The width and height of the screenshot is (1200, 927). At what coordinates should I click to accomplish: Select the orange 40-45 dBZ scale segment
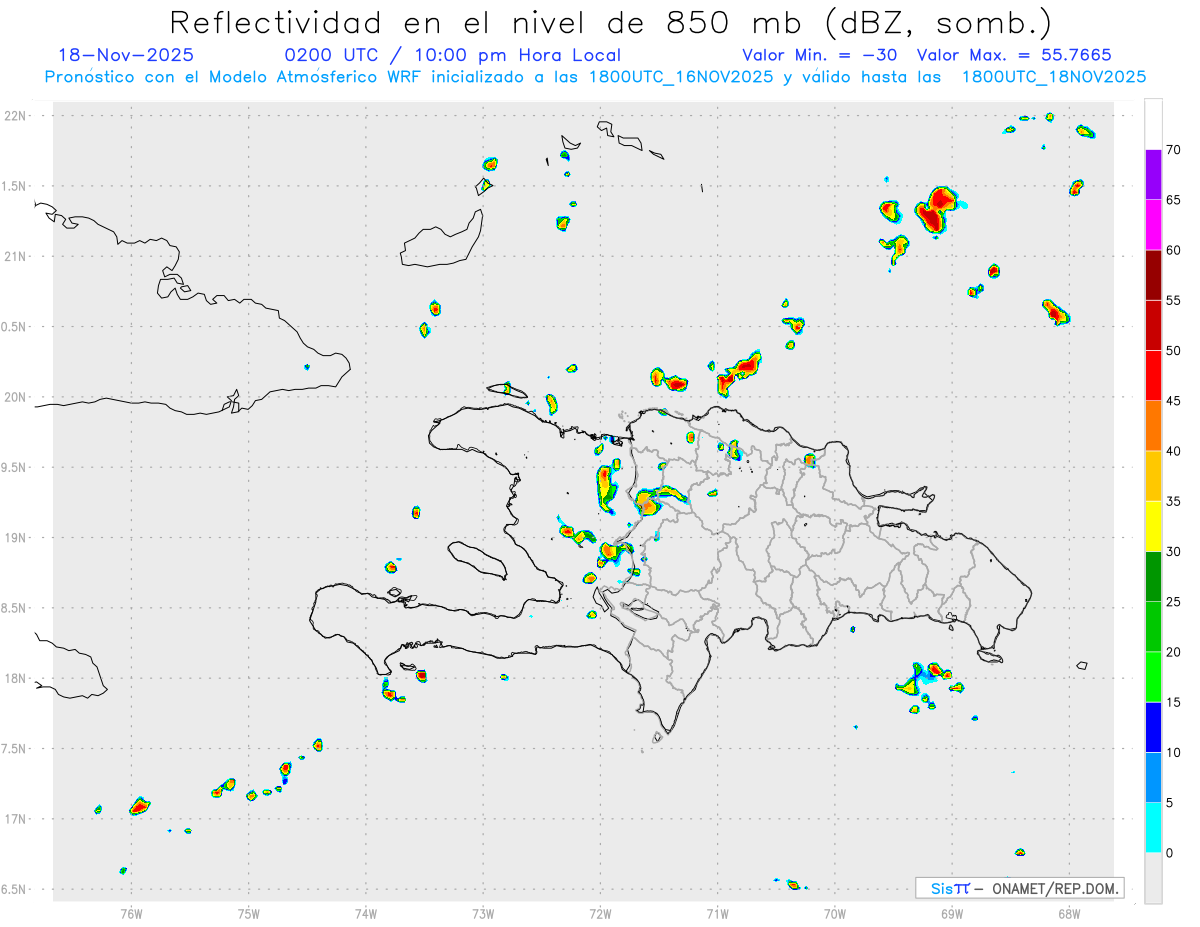click(x=1153, y=426)
